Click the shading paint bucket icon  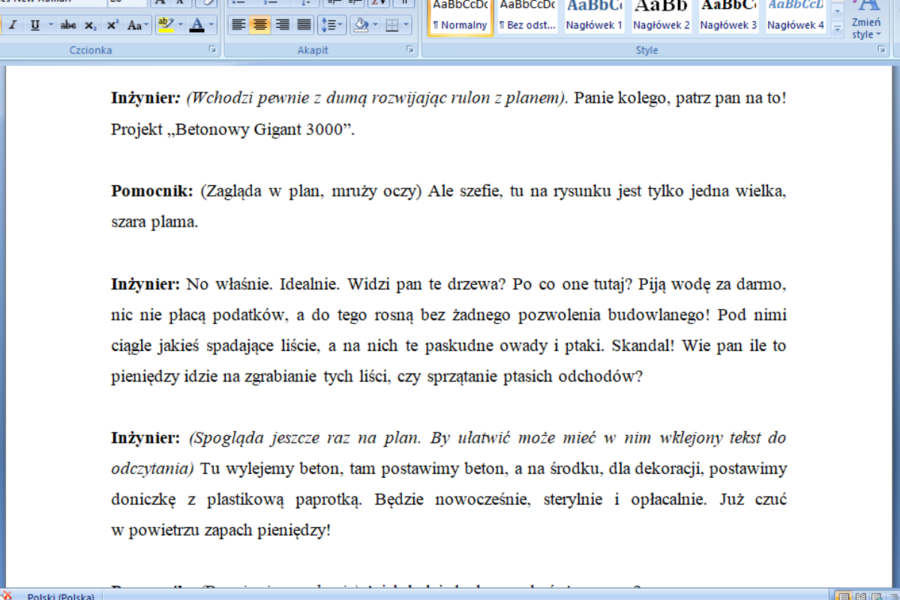coord(361,25)
